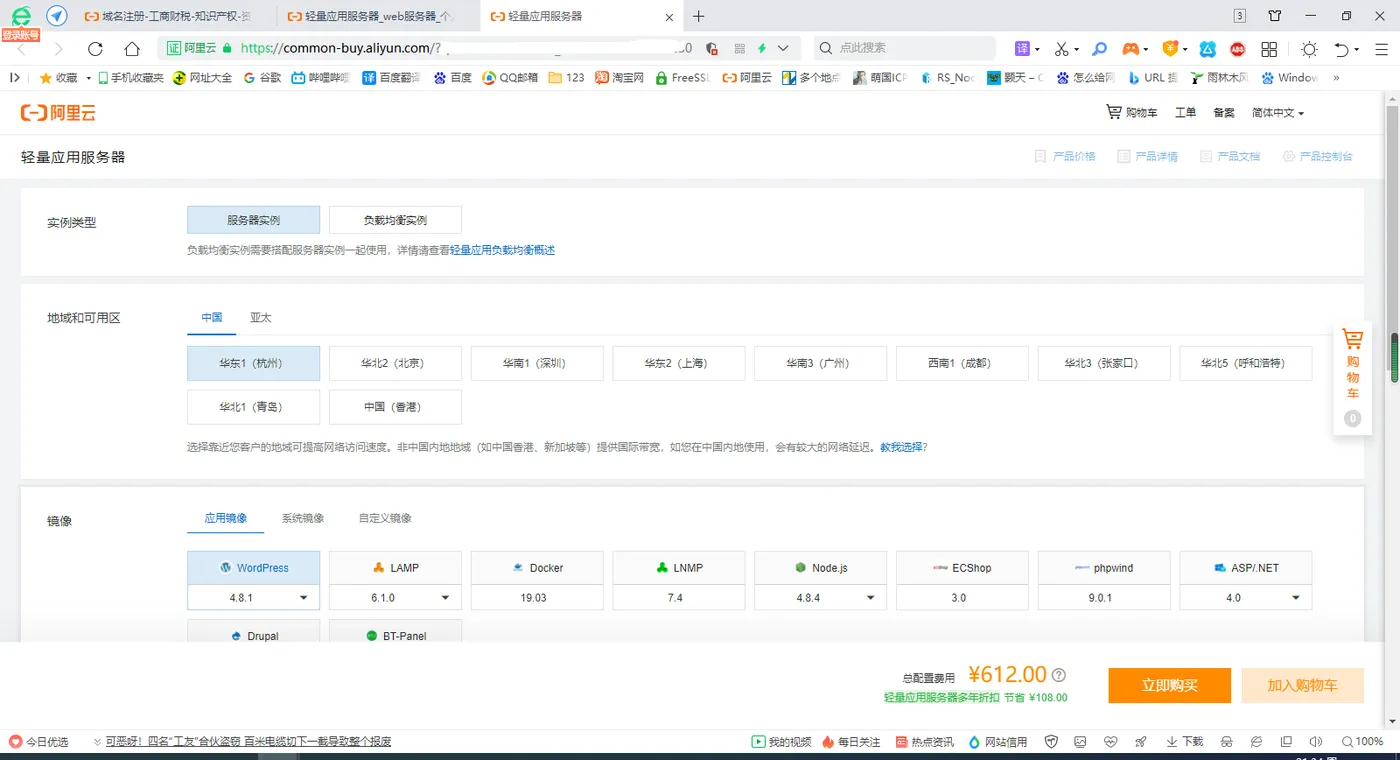
Task: Open the 收藏 favorites dropdown arrow
Action: 88,78
